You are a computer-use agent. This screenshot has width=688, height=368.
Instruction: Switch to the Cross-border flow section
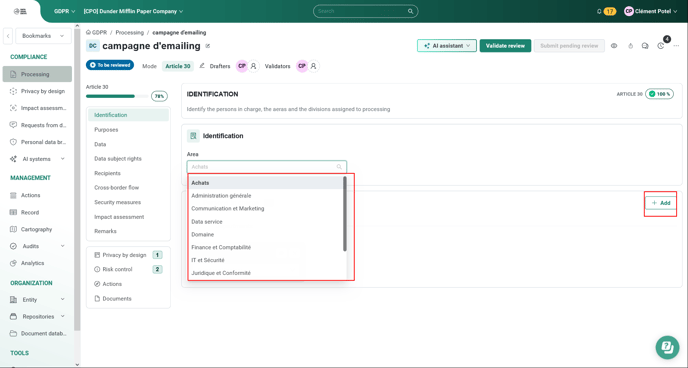pyautogui.click(x=128, y=188)
